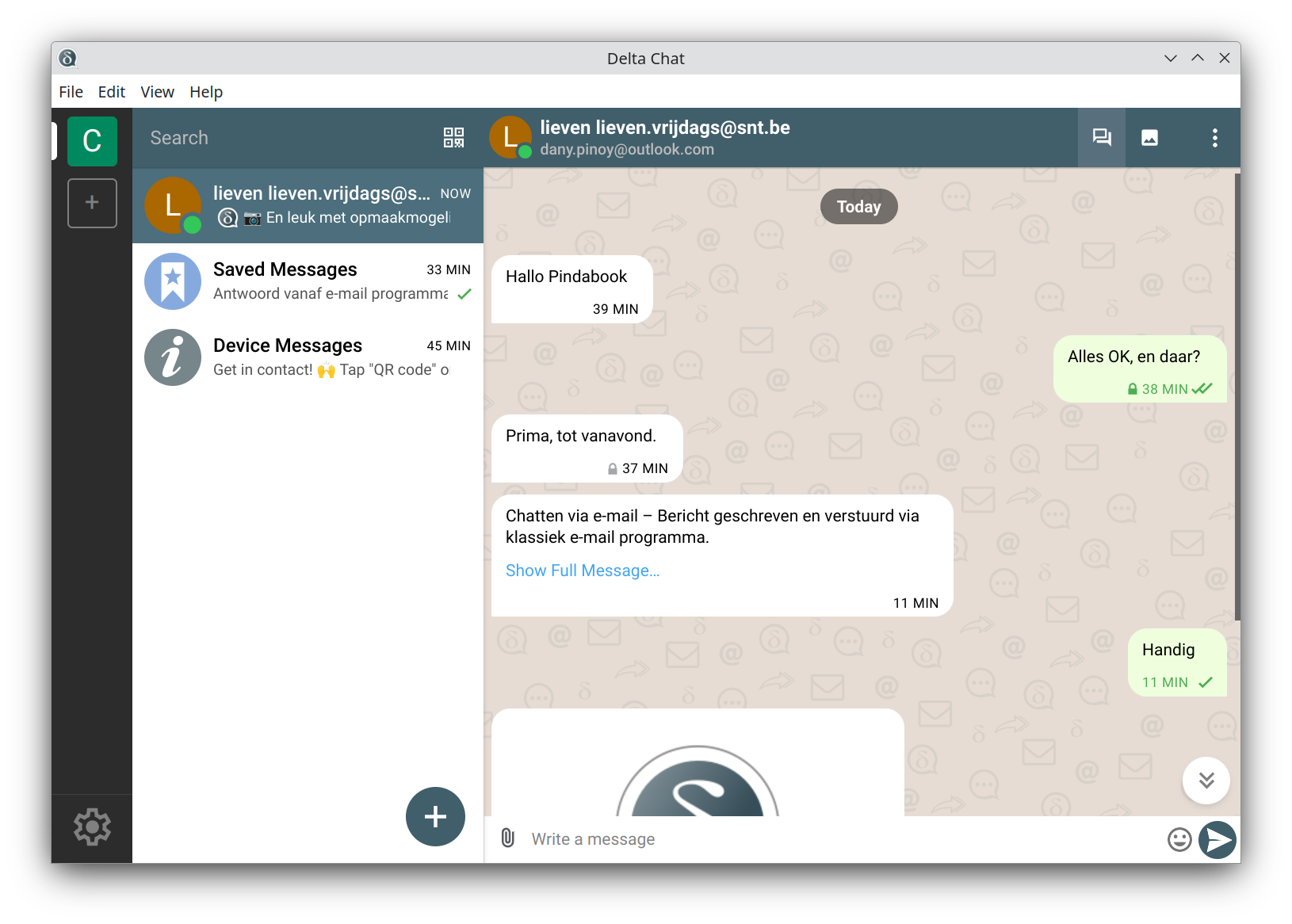
Task: Open the Saved Messages chat
Action: point(308,281)
